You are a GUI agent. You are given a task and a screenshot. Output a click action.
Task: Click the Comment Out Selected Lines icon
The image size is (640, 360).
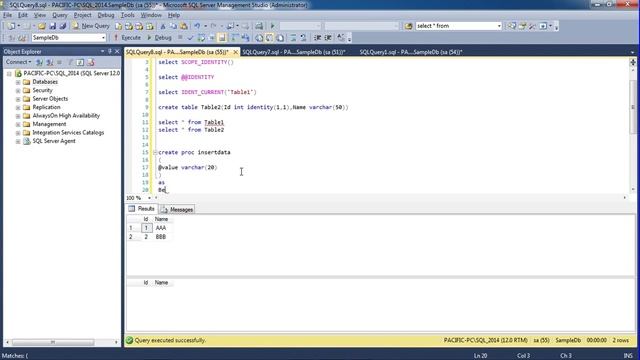(293, 38)
